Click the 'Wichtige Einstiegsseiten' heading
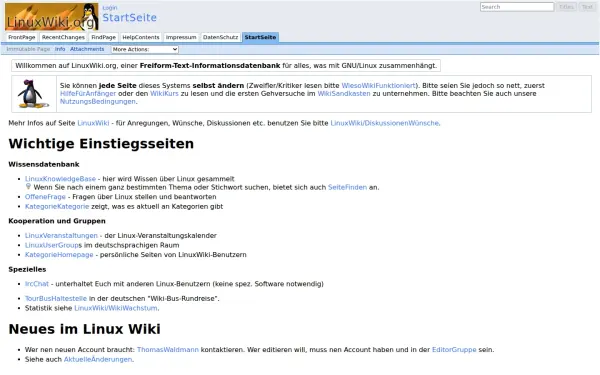 coord(101,144)
